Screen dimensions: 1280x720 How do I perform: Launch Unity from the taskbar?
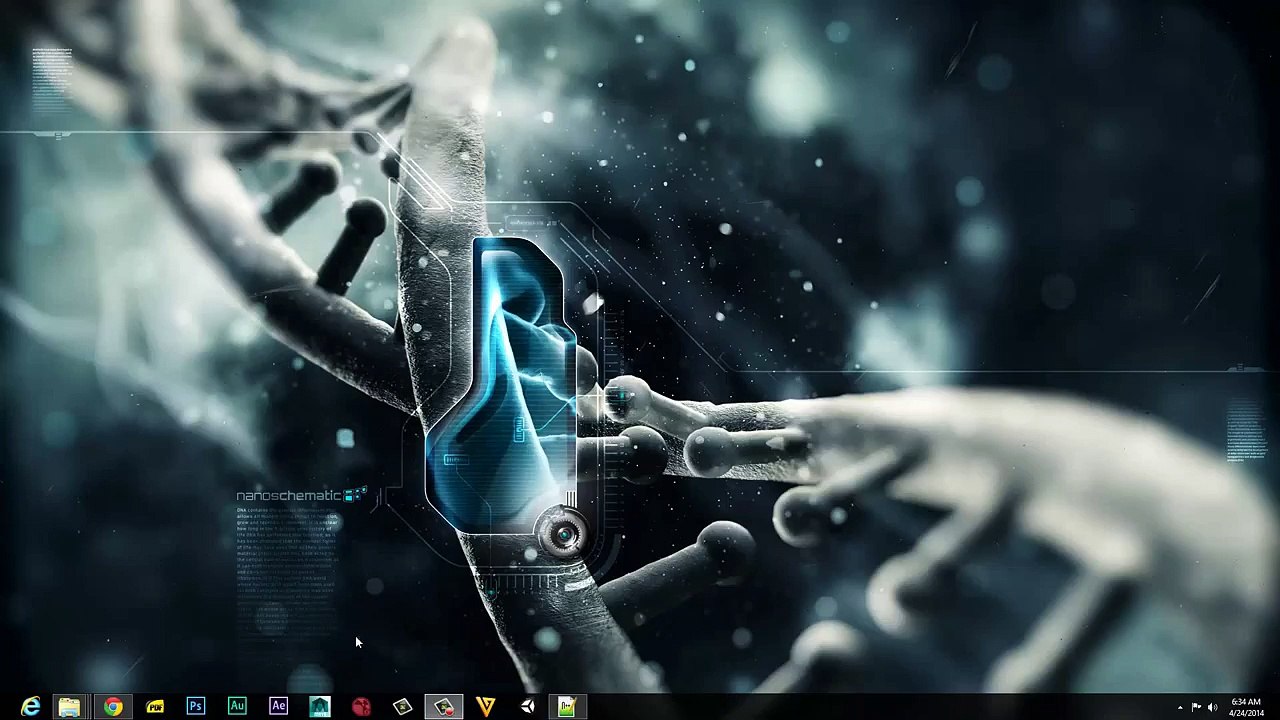pyautogui.click(x=527, y=707)
